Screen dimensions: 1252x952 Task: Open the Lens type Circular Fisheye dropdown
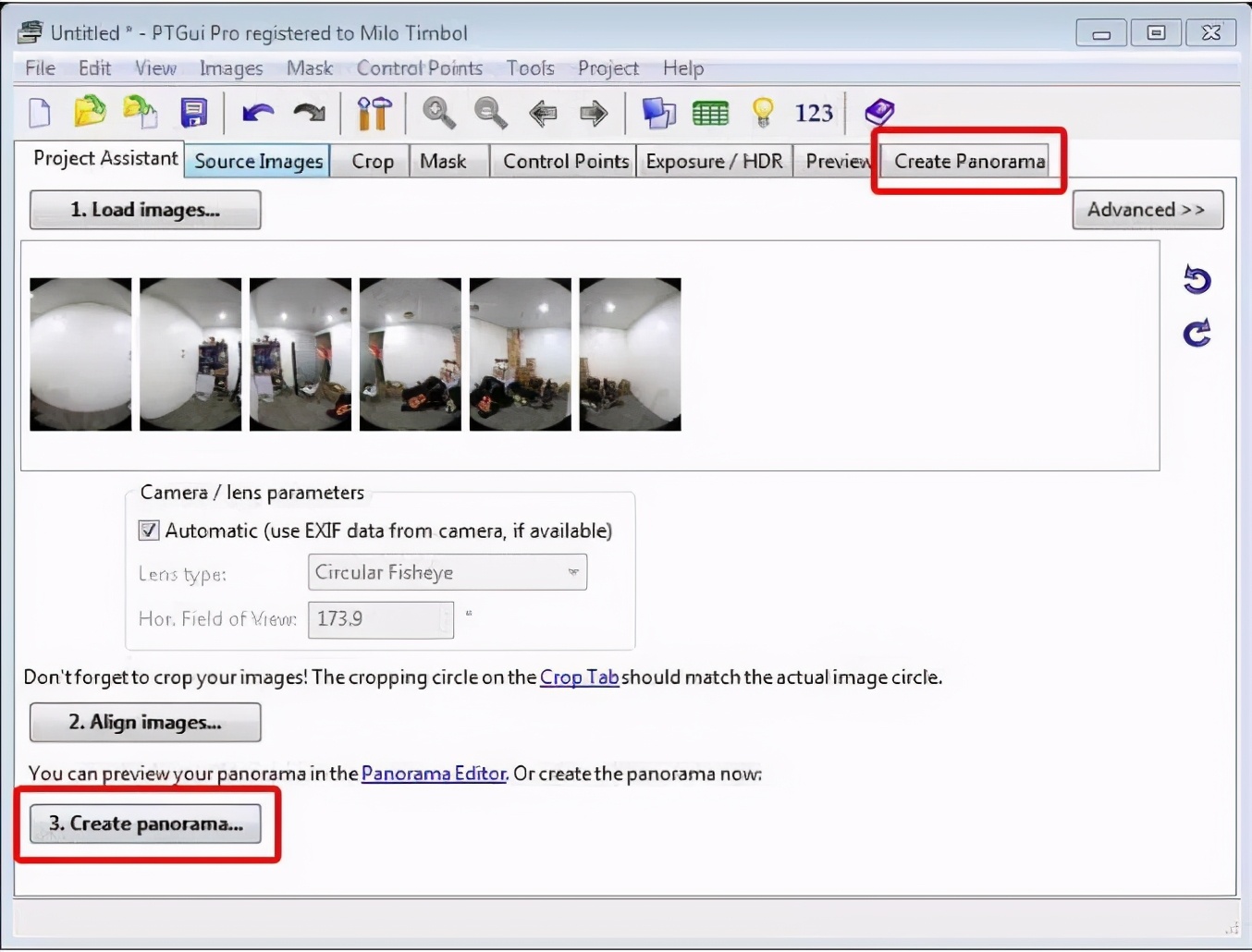[448, 572]
